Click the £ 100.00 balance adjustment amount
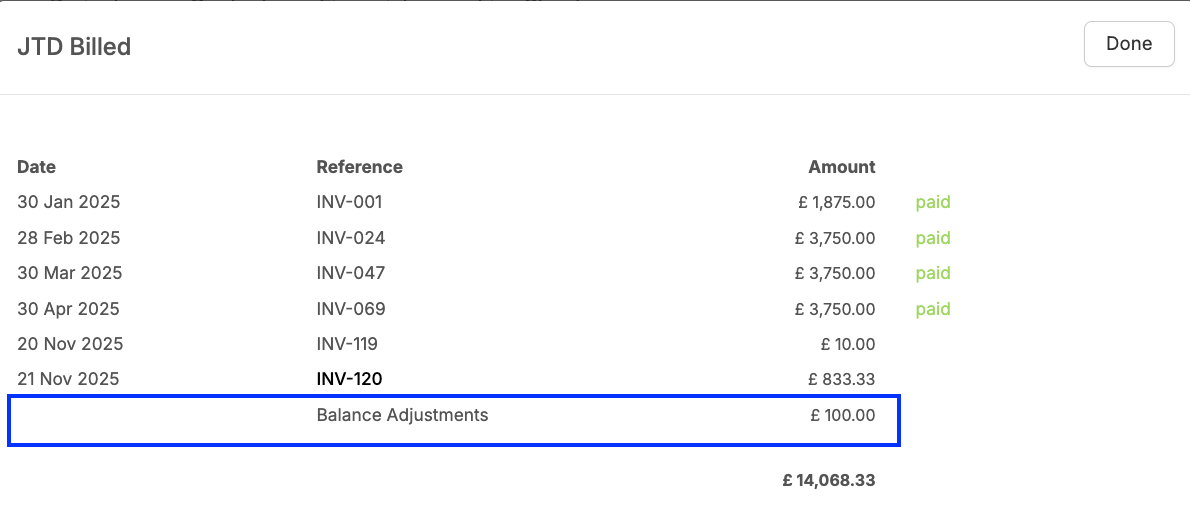The image size is (1190, 508). click(x=842, y=415)
